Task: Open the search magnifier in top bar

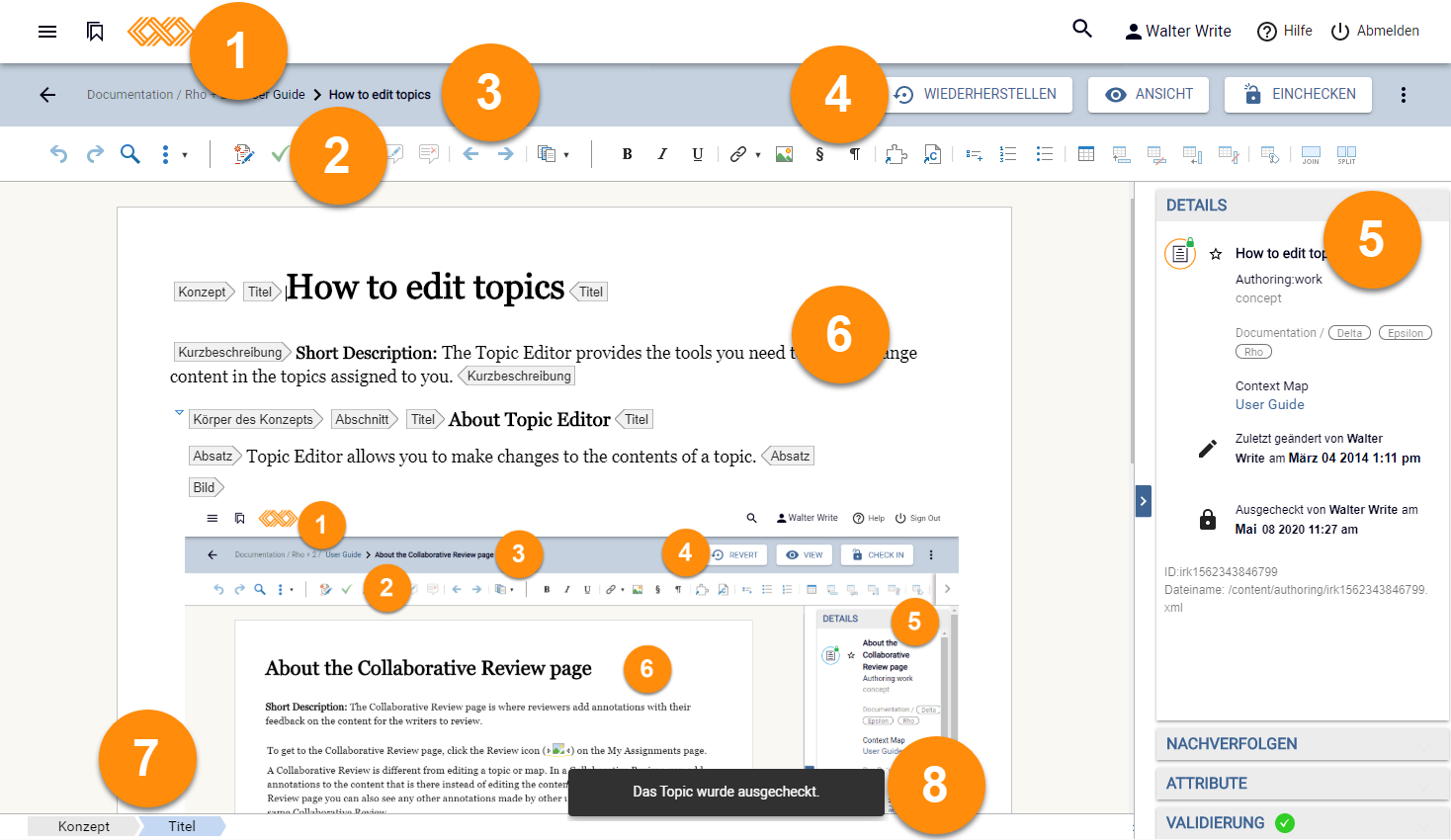Action: point(1082,29)
